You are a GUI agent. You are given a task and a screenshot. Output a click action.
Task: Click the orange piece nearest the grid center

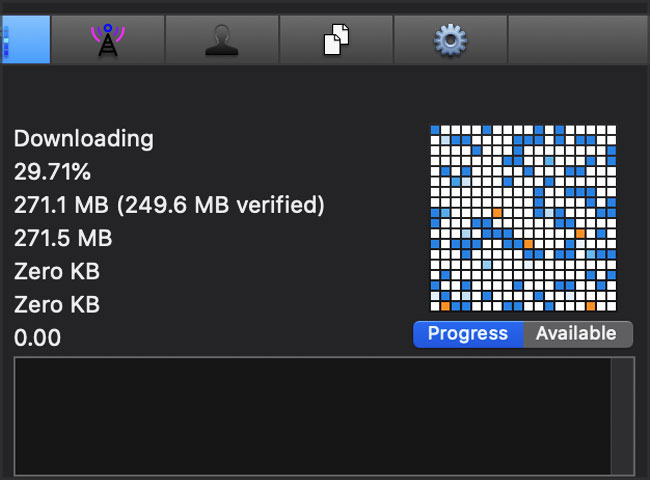(528, 244)
